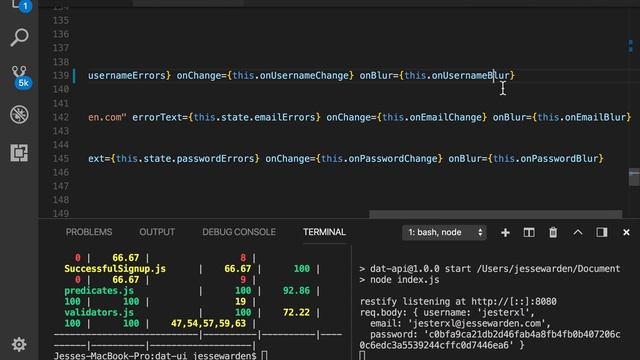Click the 92.86 coverage value
The height and width of the screenshot is (360, 640).
pos(296,291)
